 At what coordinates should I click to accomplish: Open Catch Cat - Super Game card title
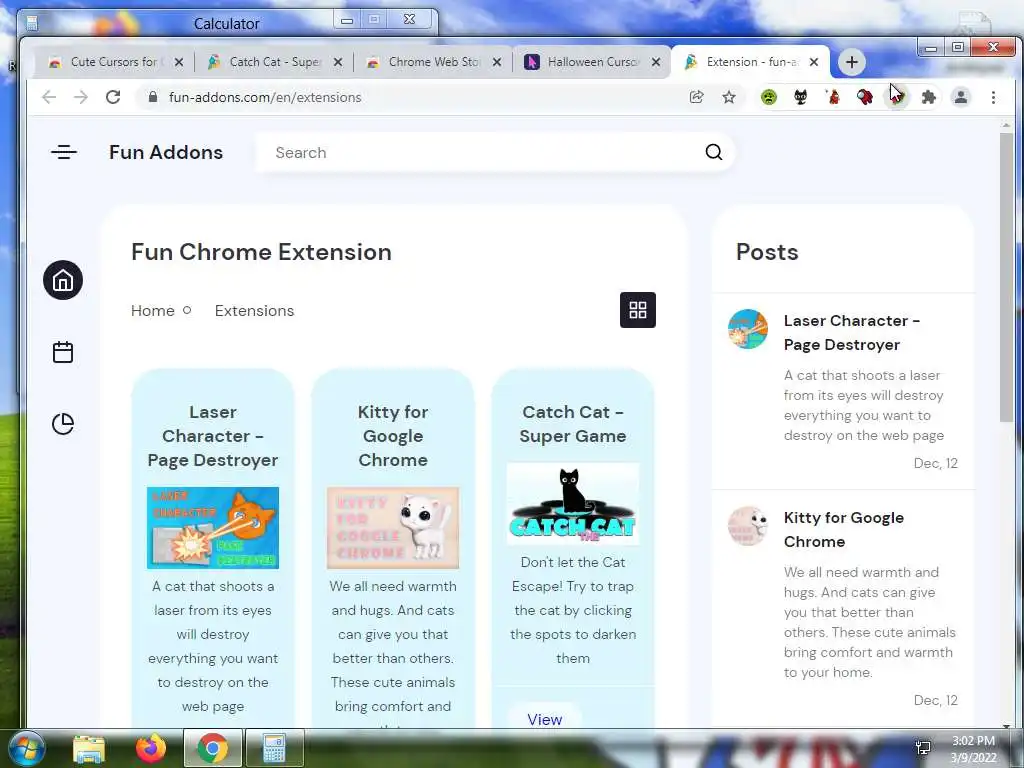pyautogui.click(x=573, y=424)
